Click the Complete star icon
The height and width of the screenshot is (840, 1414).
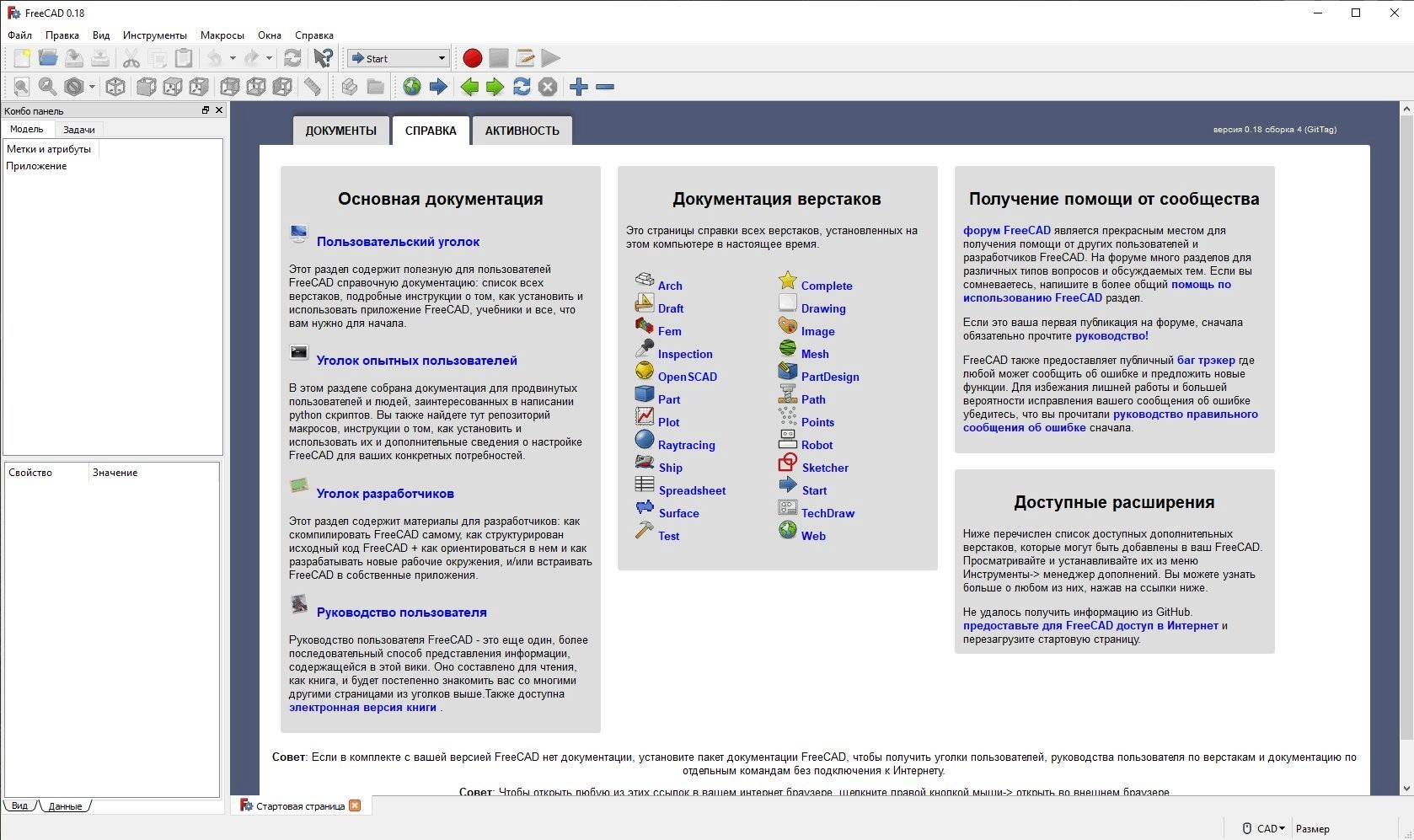point(788,280)
